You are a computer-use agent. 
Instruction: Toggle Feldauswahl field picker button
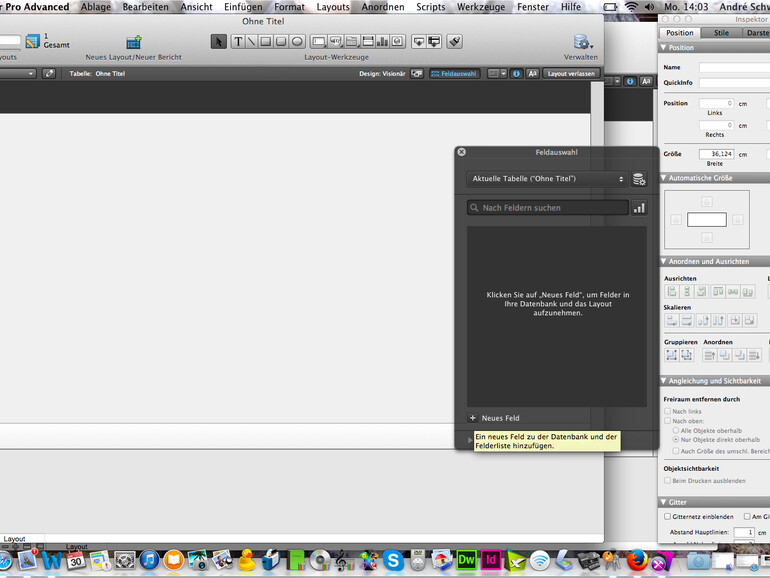pos(454,74)
